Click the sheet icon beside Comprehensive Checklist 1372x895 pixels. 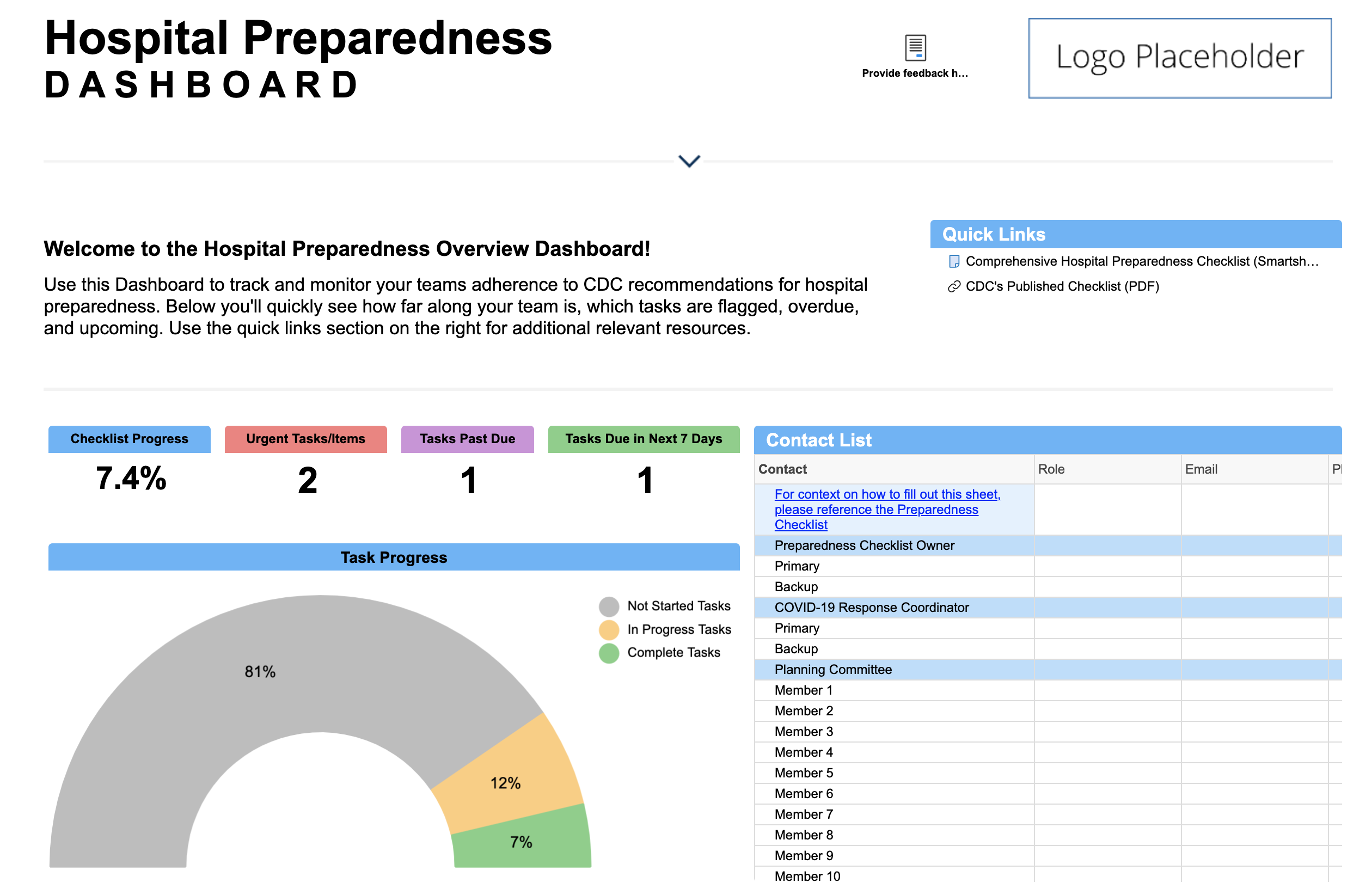[x=953, y=262]
